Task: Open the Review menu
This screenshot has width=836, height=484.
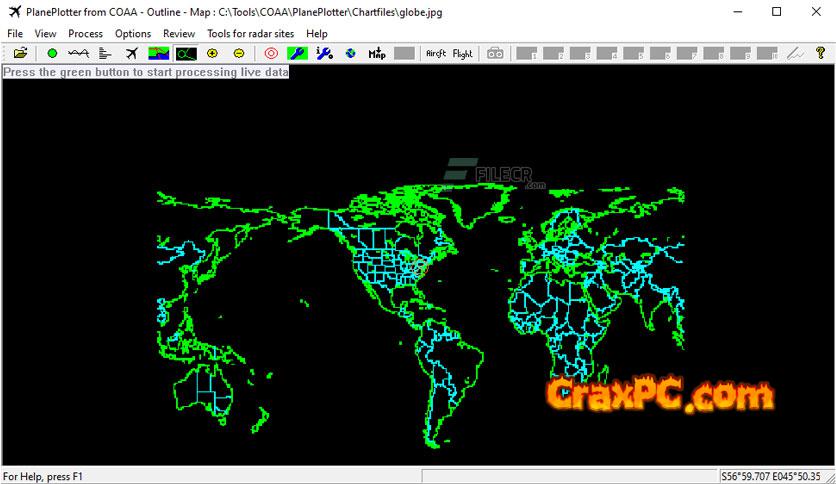Action: 179,34
